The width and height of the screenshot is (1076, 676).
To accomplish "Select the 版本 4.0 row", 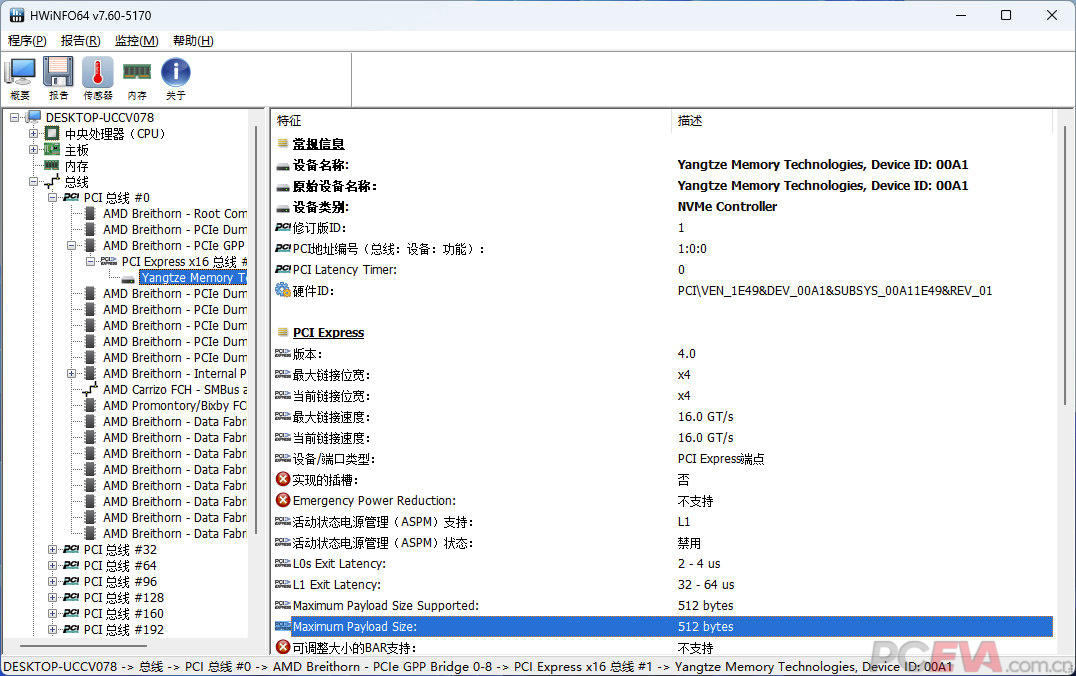I will tap(663, 353).
